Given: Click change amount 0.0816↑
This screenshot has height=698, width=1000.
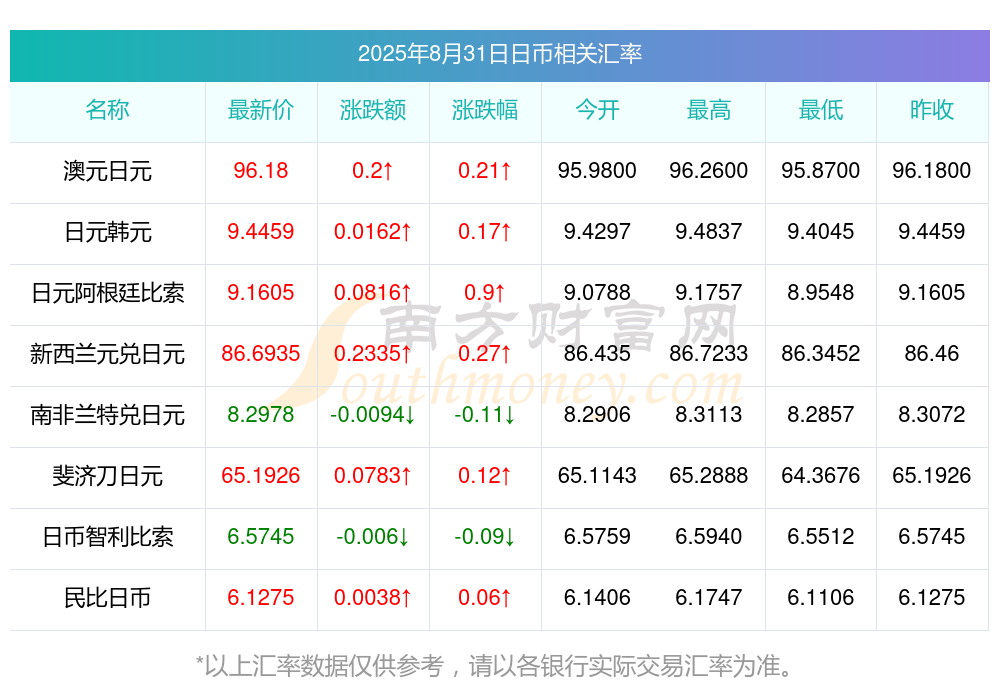Looking at the screenshot, I should click(373, 292).
